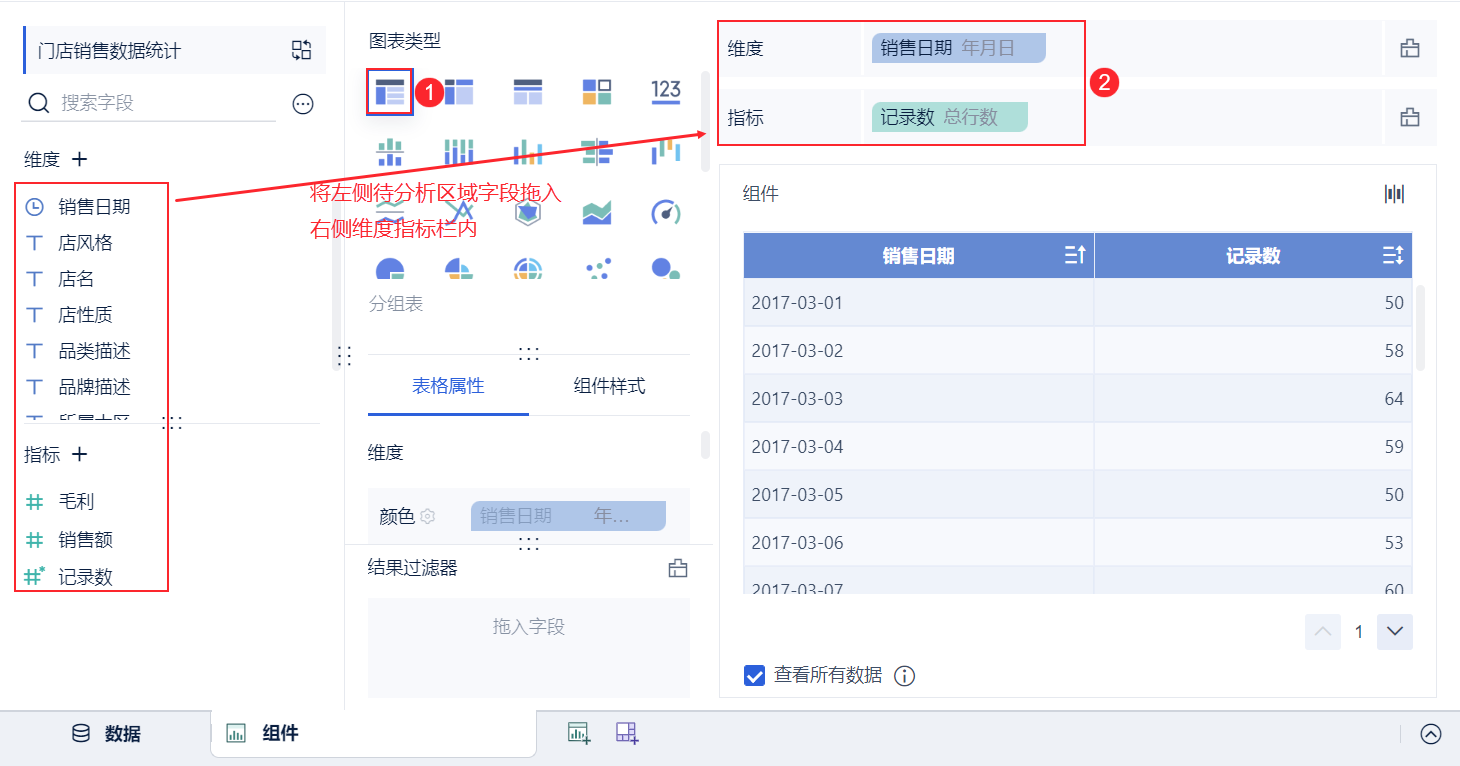Click the clear icon in 结果过滤器 header

[x=678, y=568]
